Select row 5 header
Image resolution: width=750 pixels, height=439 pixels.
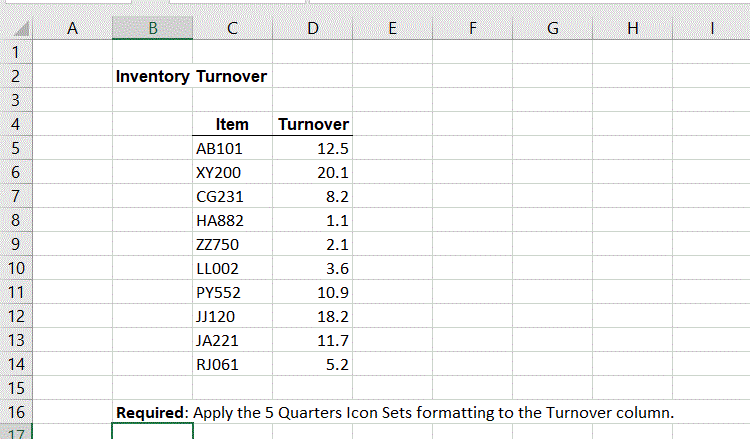pos(16,148)
